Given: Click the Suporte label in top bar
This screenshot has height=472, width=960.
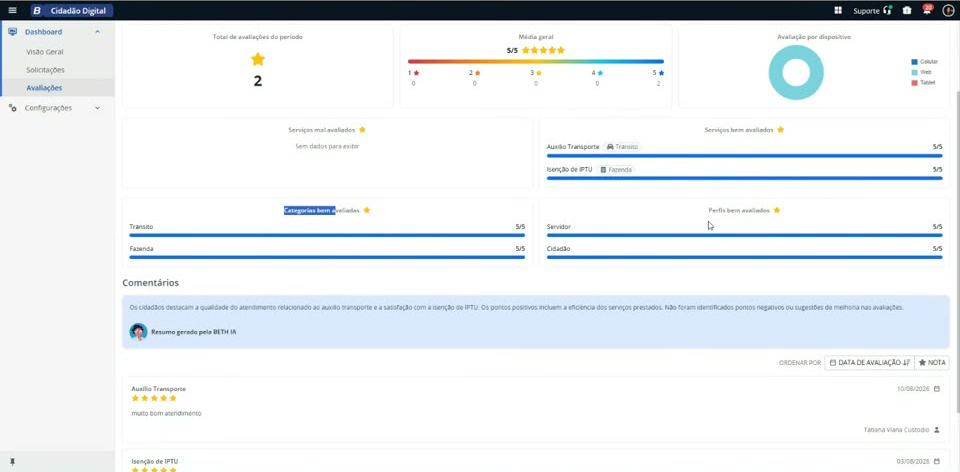Looking at the screenshot, I should [866, 10].
